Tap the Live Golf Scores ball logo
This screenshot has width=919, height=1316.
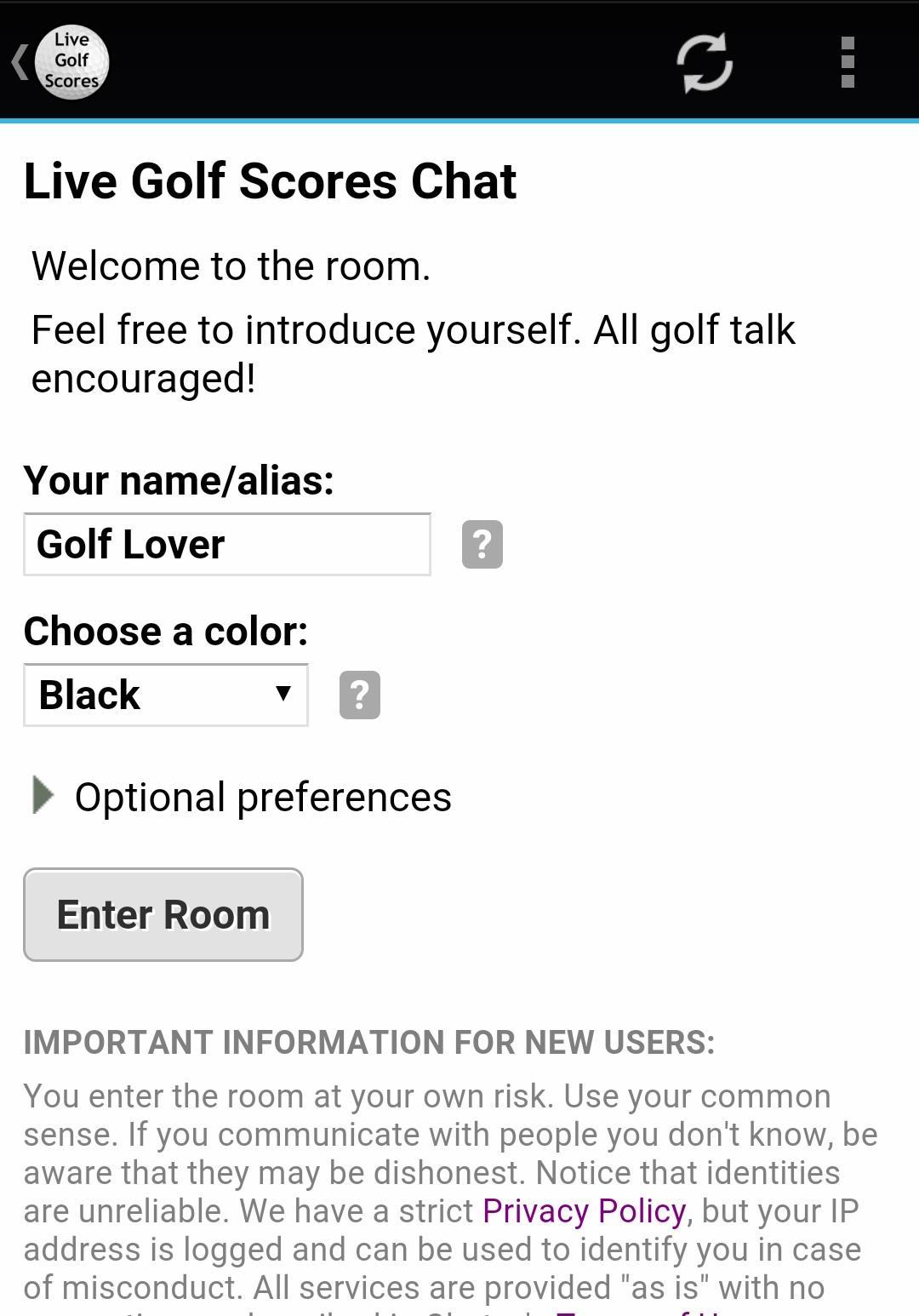[71, 62]
